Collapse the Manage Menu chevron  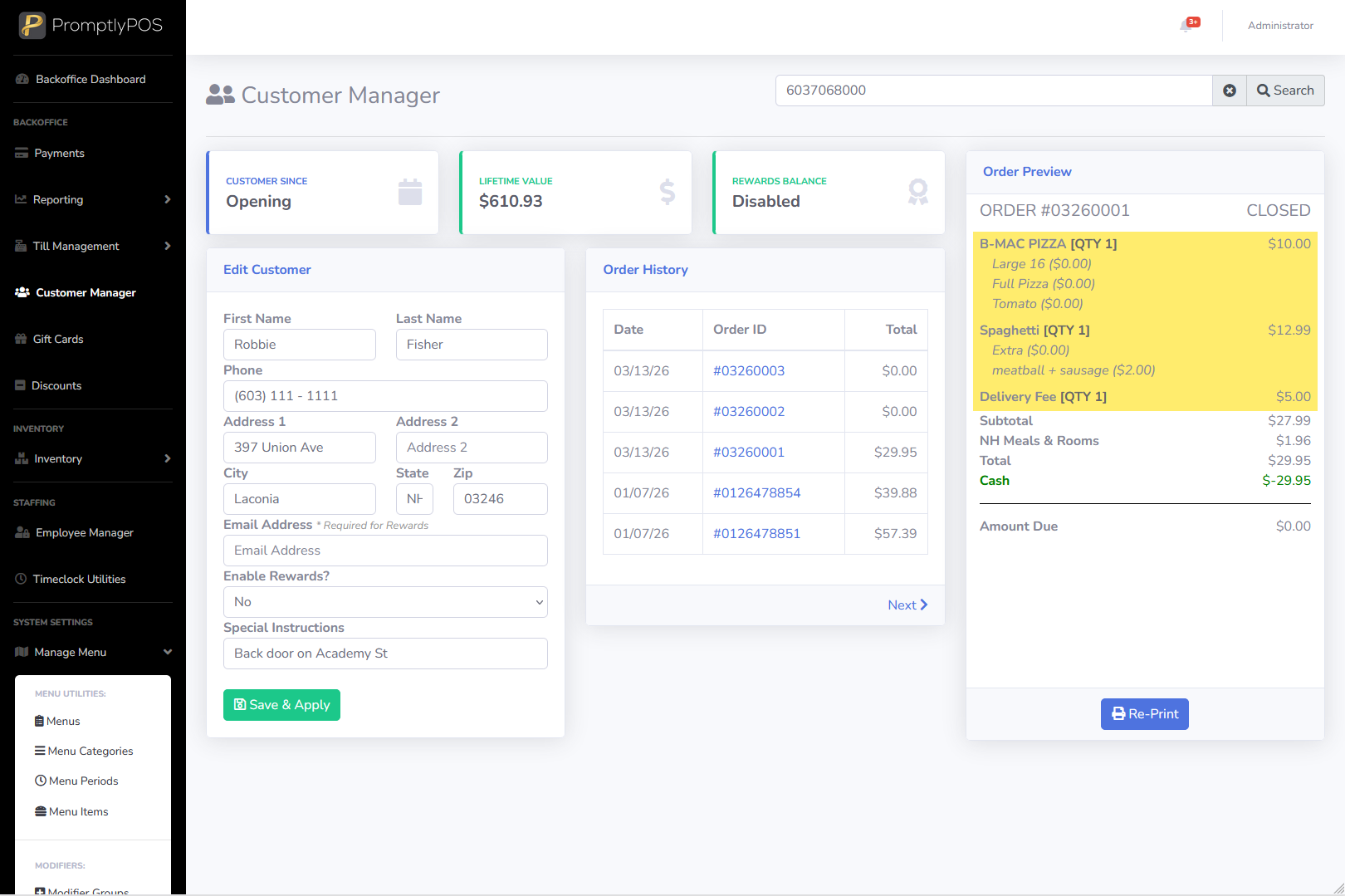[168, 652]
